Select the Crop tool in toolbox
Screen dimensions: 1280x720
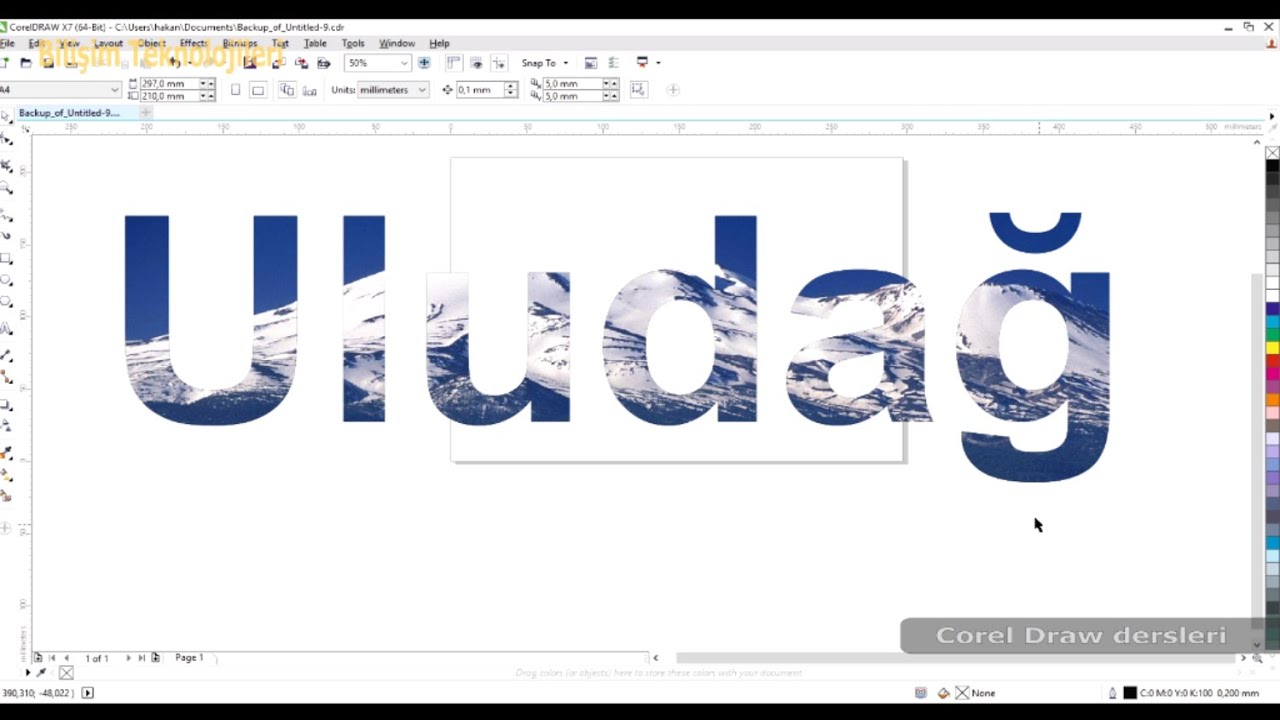click(x=7, y=165)
